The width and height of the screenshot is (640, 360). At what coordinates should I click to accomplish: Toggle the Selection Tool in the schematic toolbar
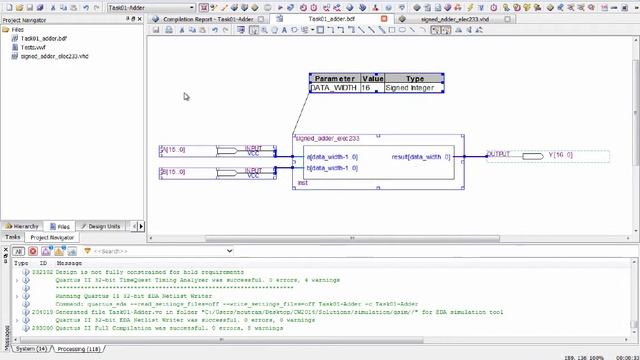click(254, 30)
